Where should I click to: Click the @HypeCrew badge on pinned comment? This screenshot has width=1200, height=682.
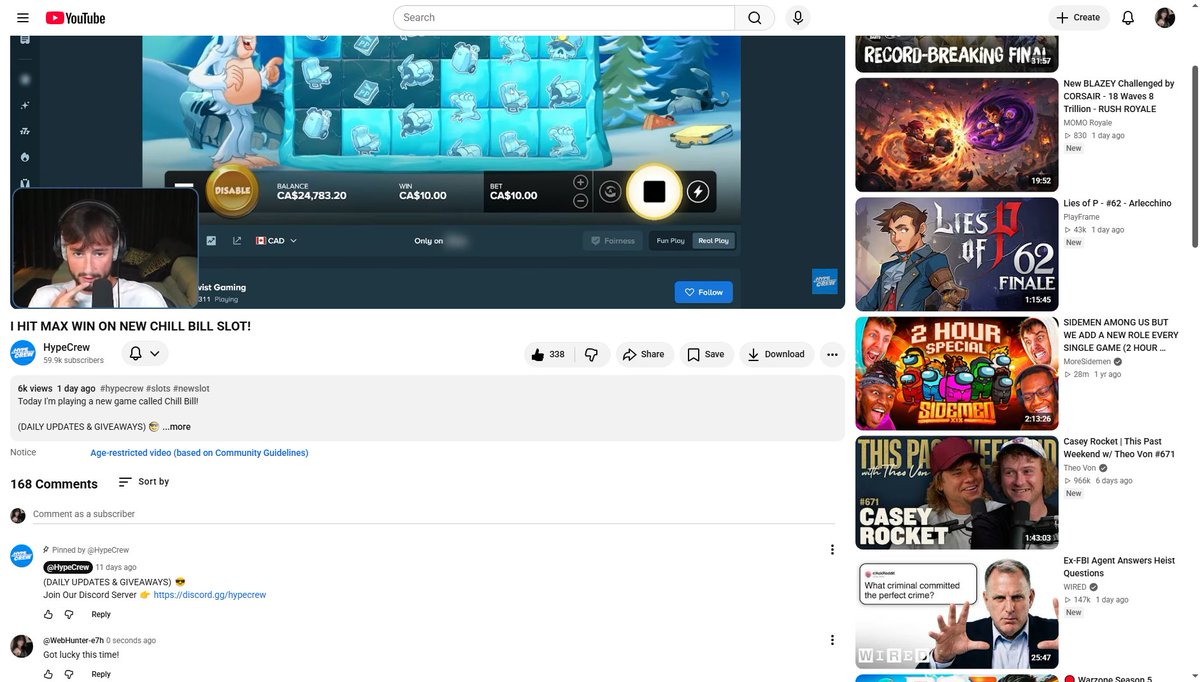68,567
